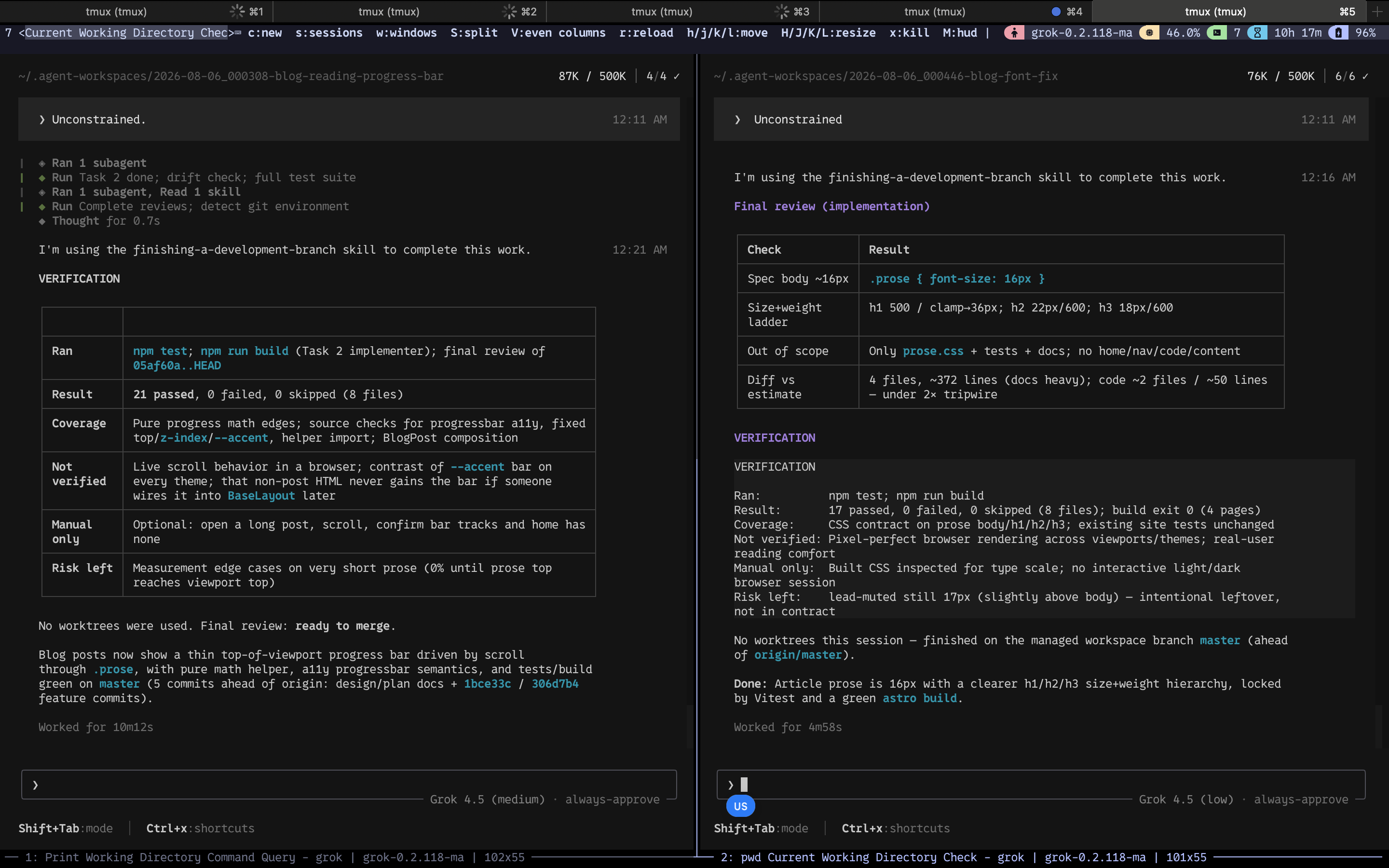Image resolution: width=1389 pixels, height=868 pixels.
Task: Click the diamond bullet beside 'Thought for 0.7s'
Action: point(42,221)
